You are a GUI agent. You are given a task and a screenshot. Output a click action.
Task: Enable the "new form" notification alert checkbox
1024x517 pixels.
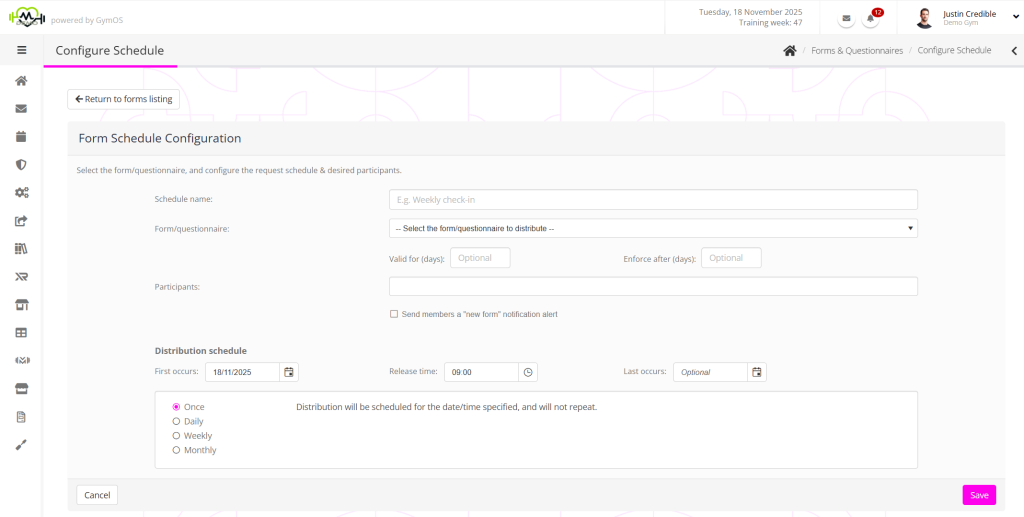click(x=394, y=314)
